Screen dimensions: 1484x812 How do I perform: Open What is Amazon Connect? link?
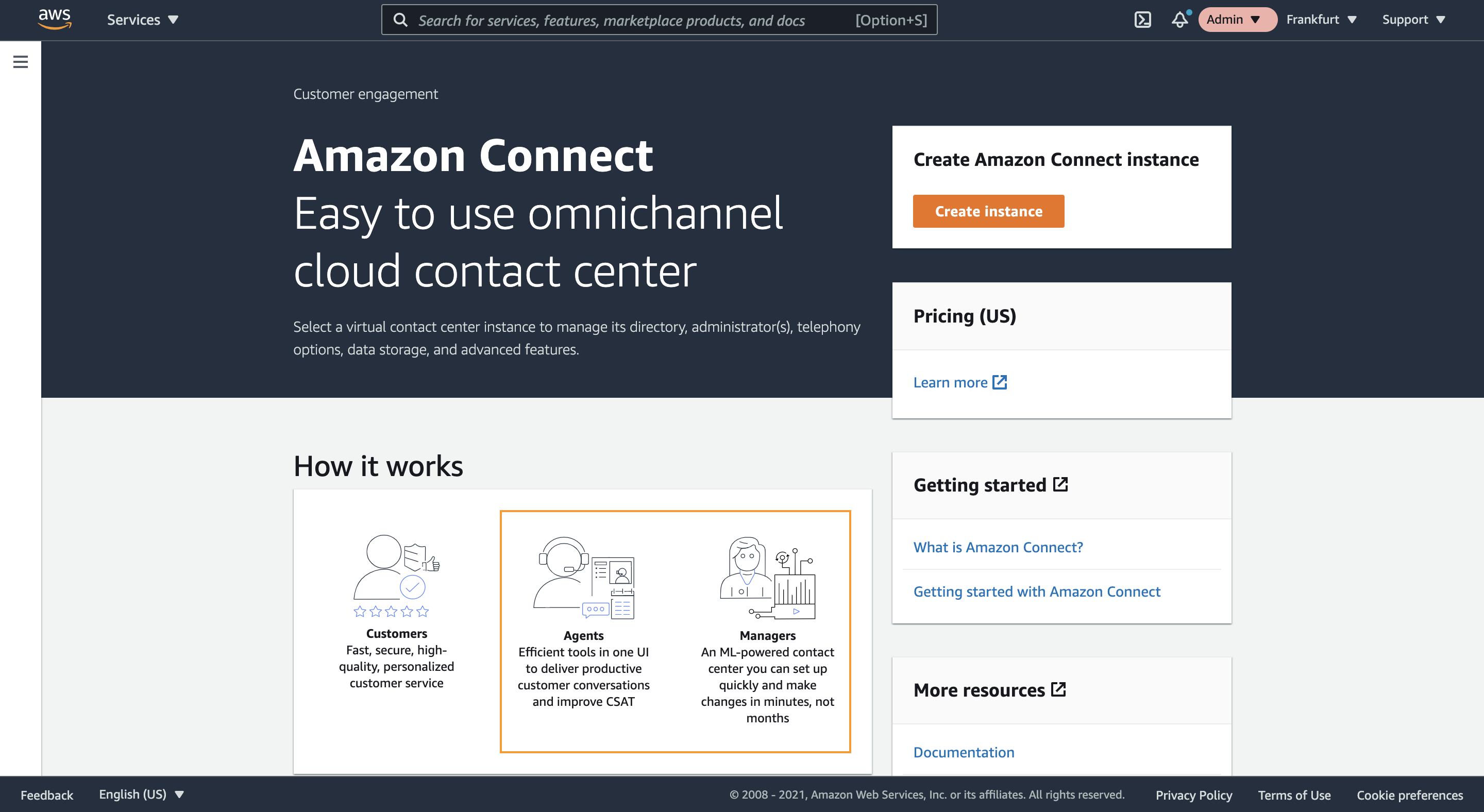[998, 547]
